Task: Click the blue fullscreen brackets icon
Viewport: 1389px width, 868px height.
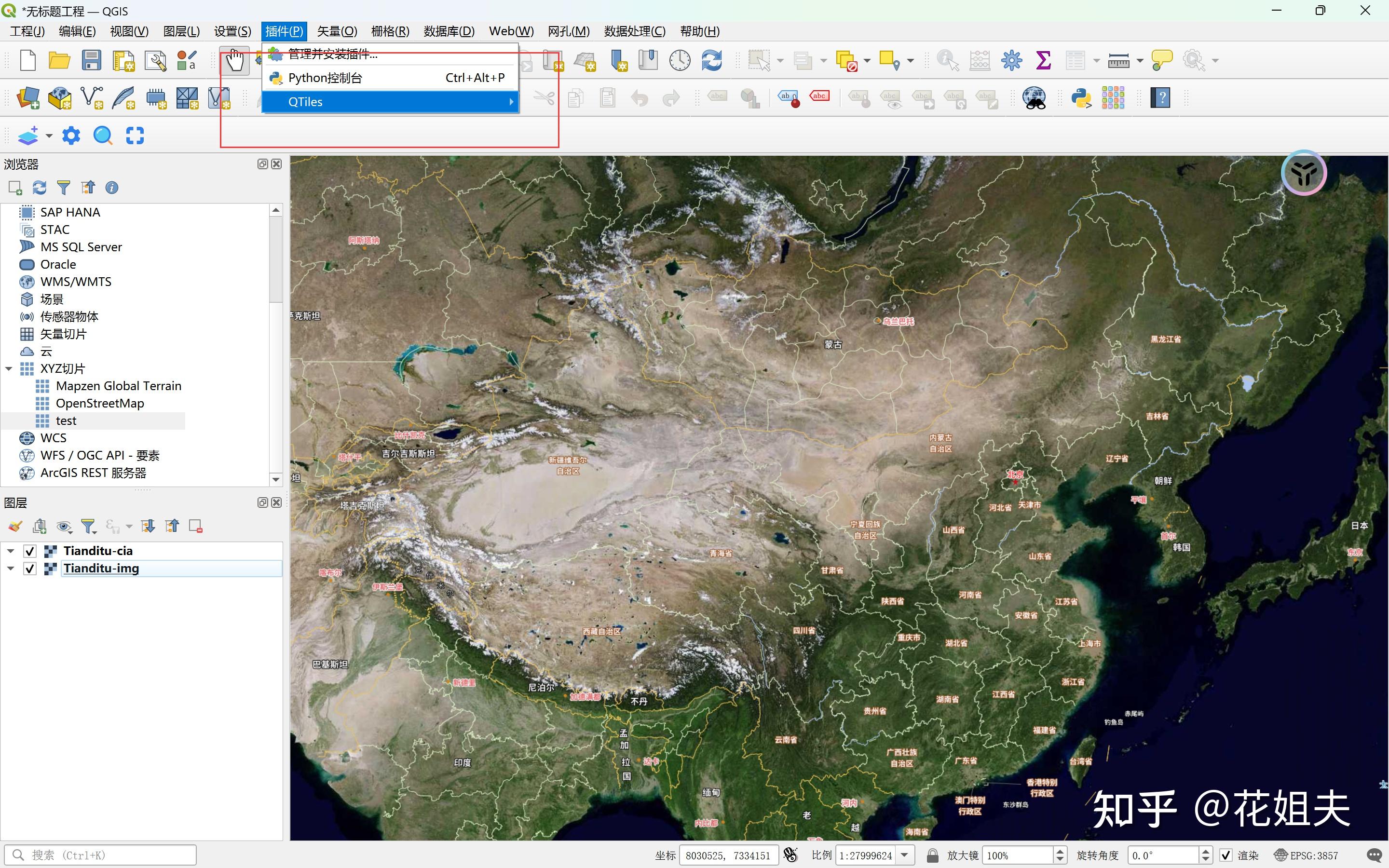Action: 135,136
